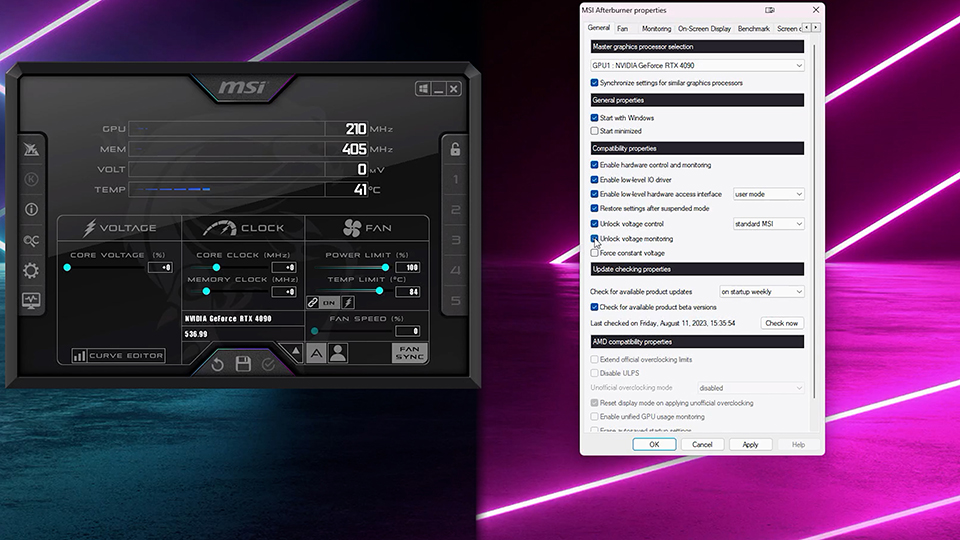Click the OC Scanner icon in sidebar

coord(31,240)
